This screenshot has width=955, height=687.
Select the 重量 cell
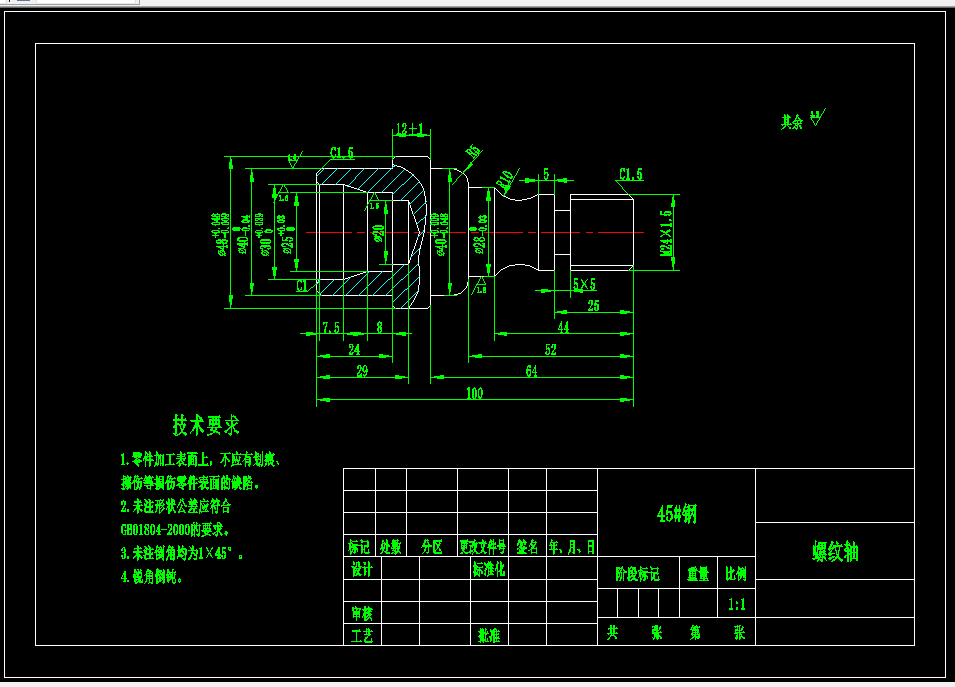click(x=698, y=574)
